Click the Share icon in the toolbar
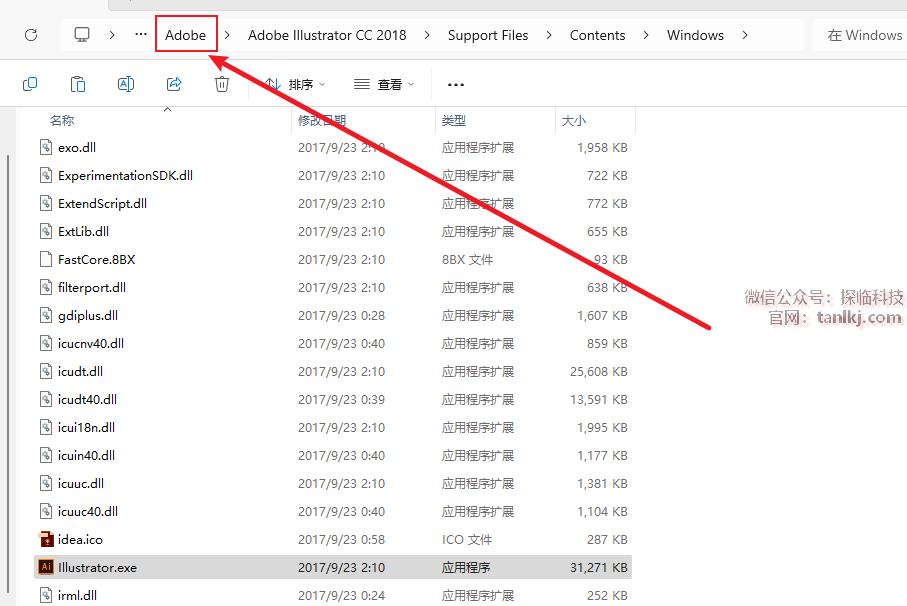Viewport: 907px width, 606px height. pos(174,84)
